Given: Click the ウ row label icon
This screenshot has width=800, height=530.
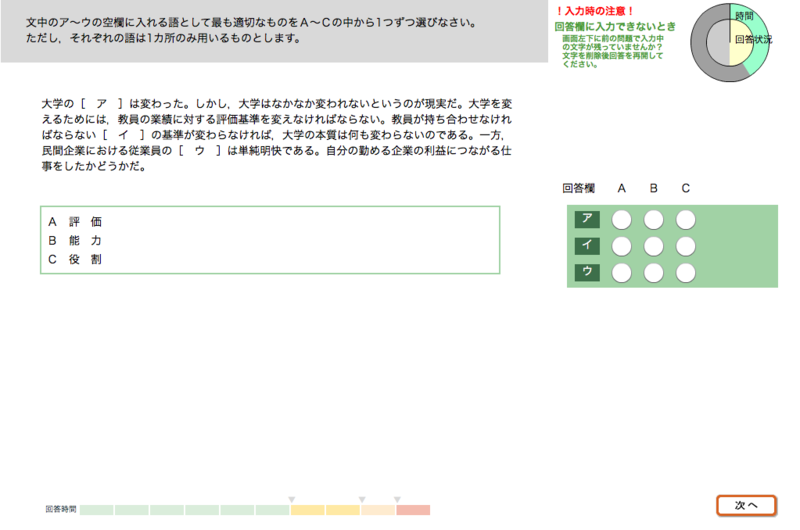Looking at the screenshot, I should tap(586, 272).
